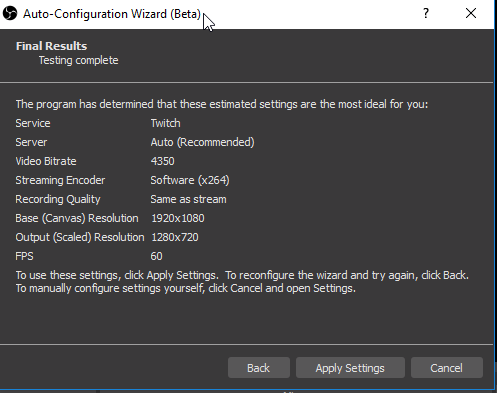This screenshot has height=393, width=497.
Task: Select the output resolution '1280x720'
Action: click(175, 237)
